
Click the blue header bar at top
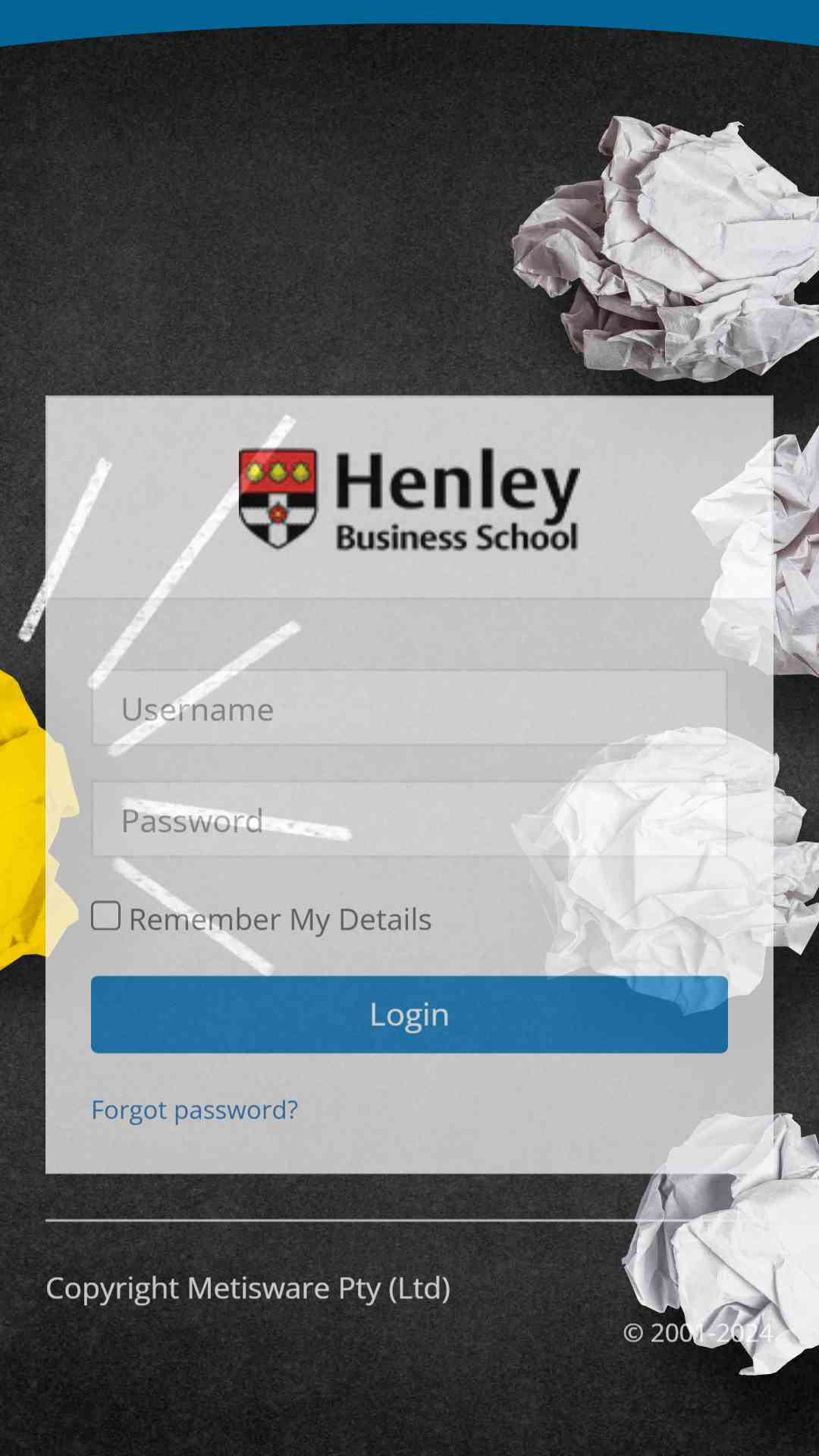[409, 19]
